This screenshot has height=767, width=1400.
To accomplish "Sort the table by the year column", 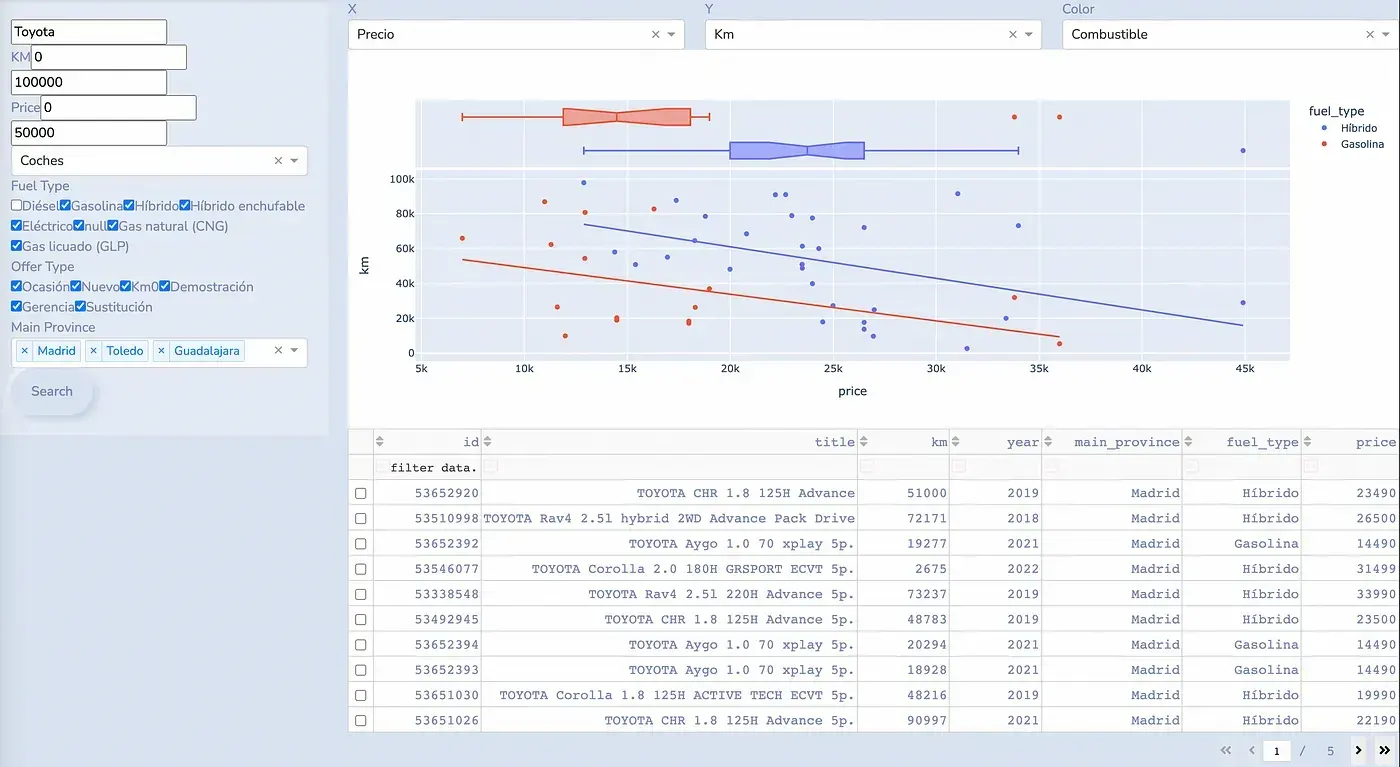I will pos(956,442).
